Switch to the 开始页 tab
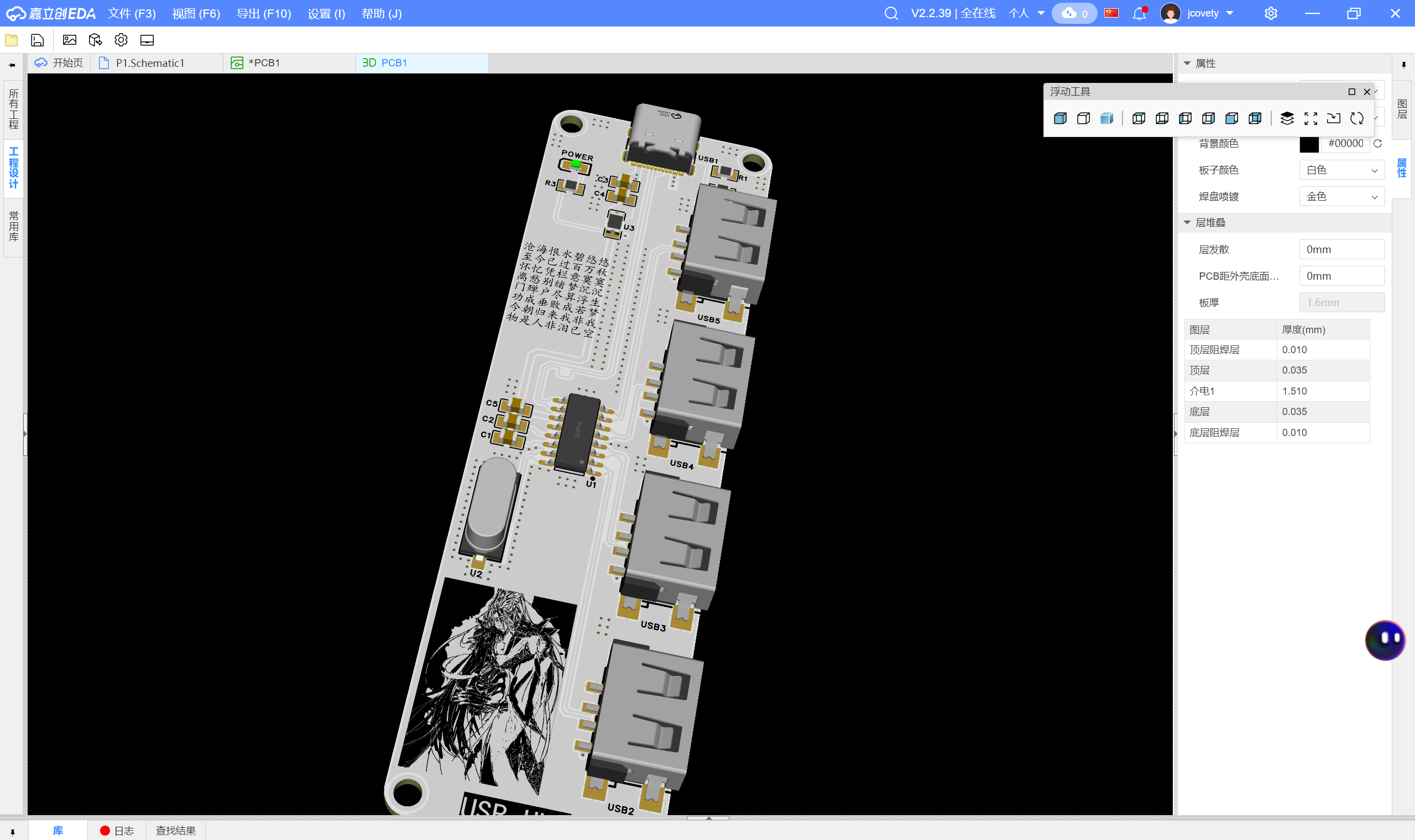Screen dimensions: 1415x840 pos(59,63)
